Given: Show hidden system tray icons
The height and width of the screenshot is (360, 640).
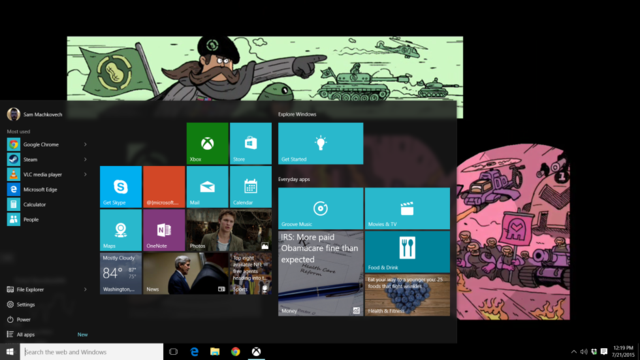Looking at the screenshot, I should [x=573, y=351].
